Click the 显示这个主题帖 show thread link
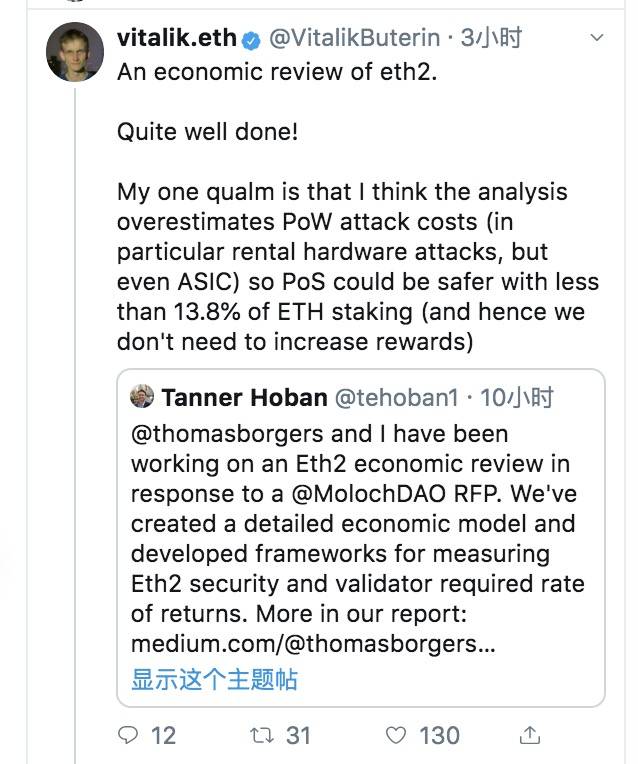 pos(214,679)
